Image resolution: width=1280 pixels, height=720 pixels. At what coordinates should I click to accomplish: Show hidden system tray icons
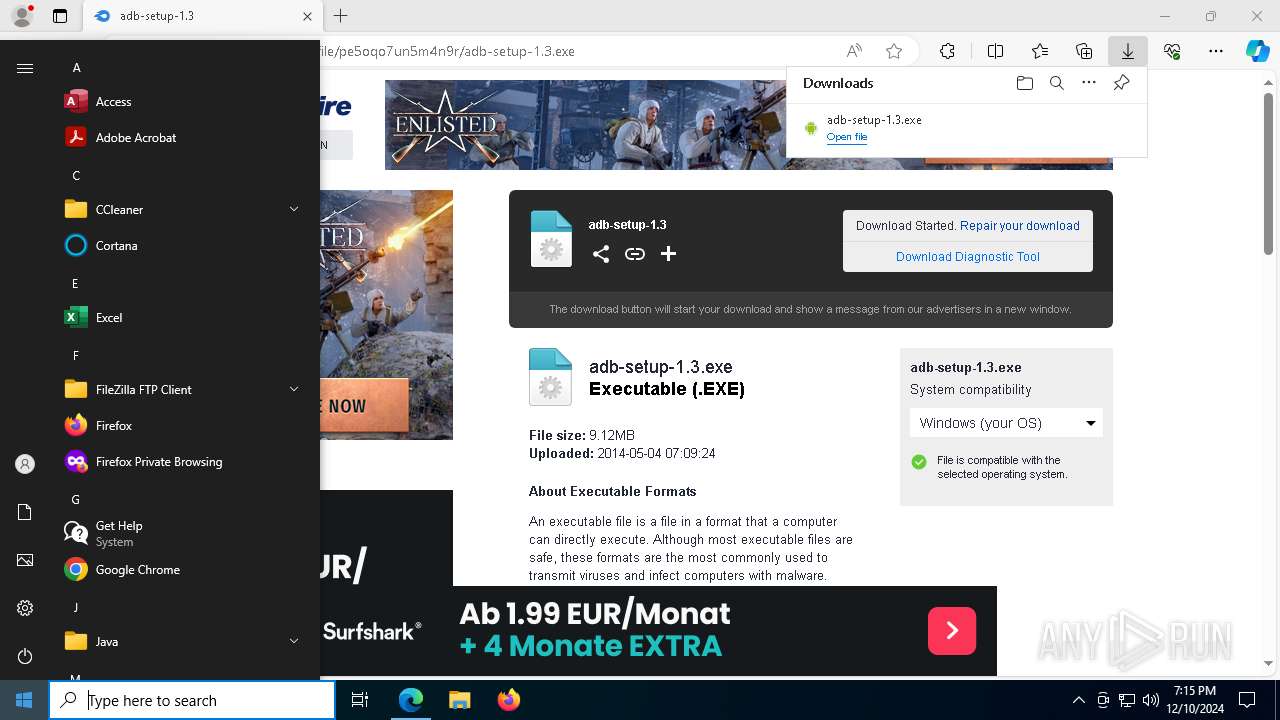1078,700
